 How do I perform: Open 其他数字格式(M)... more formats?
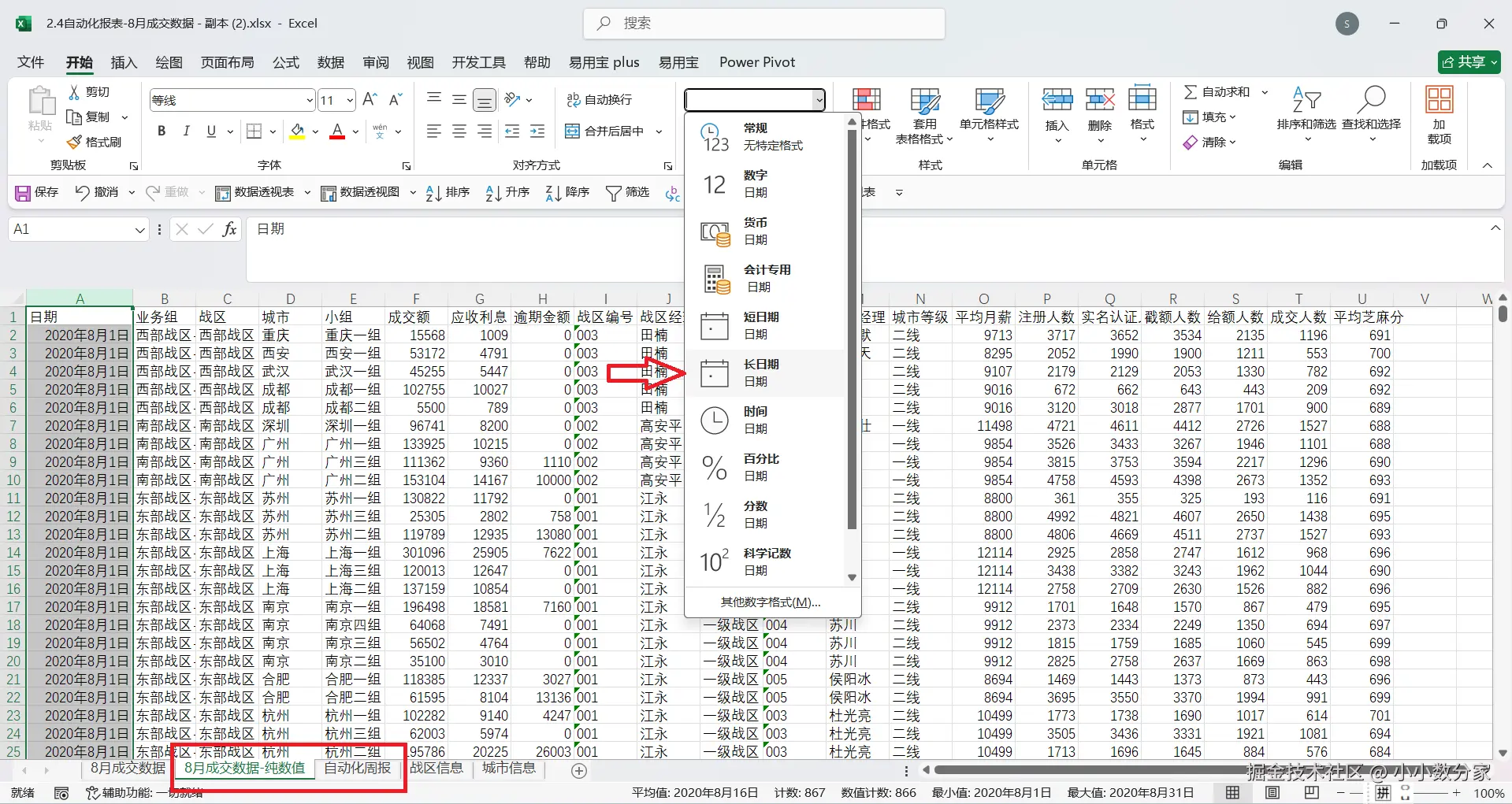[x=771, y=602]
